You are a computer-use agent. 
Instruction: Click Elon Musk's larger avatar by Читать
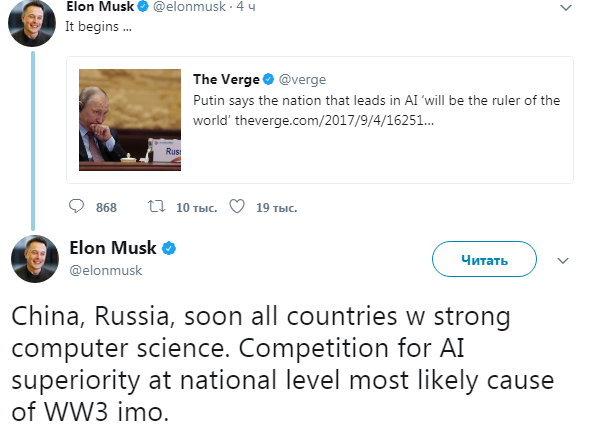pos(34,259)
